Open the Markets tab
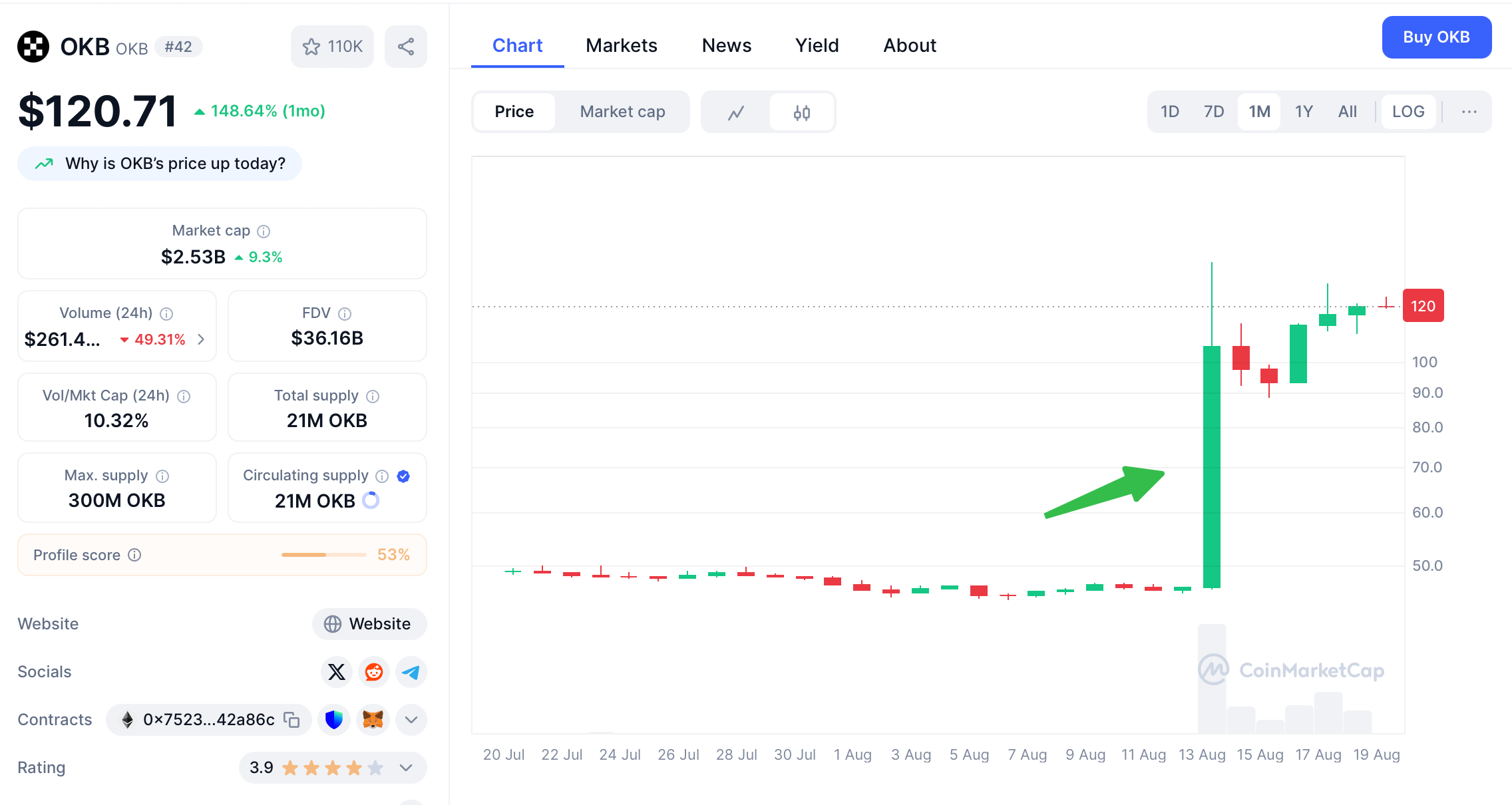 tap(622, 45)
